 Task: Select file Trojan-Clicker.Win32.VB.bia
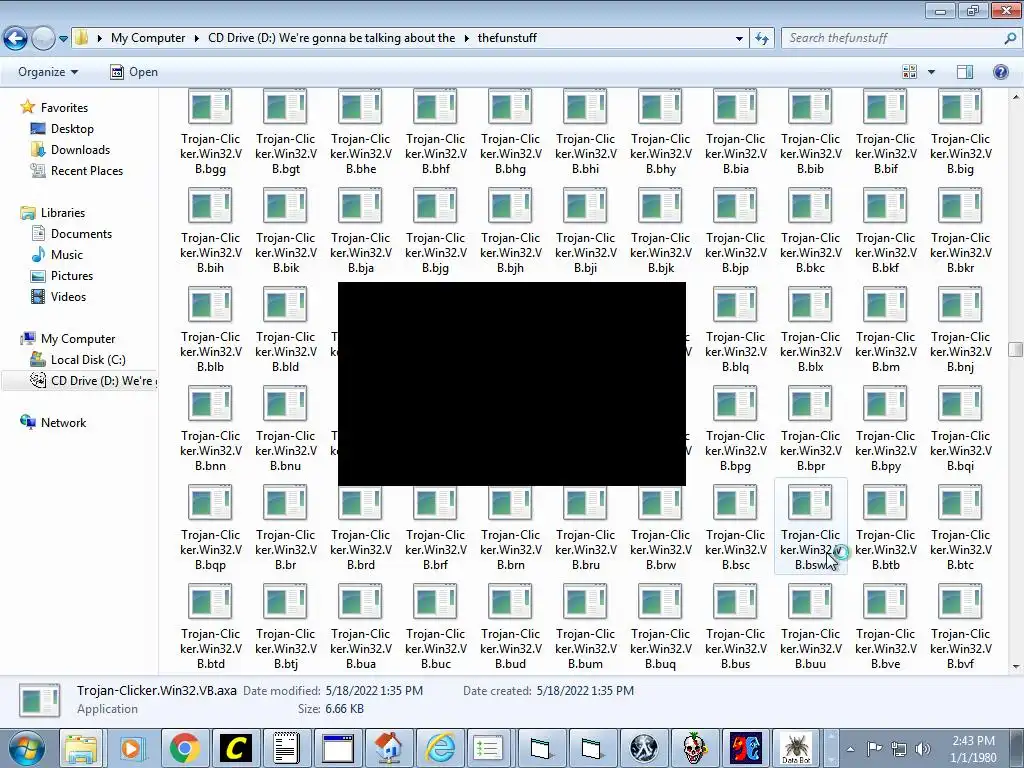tap(735, 133)
